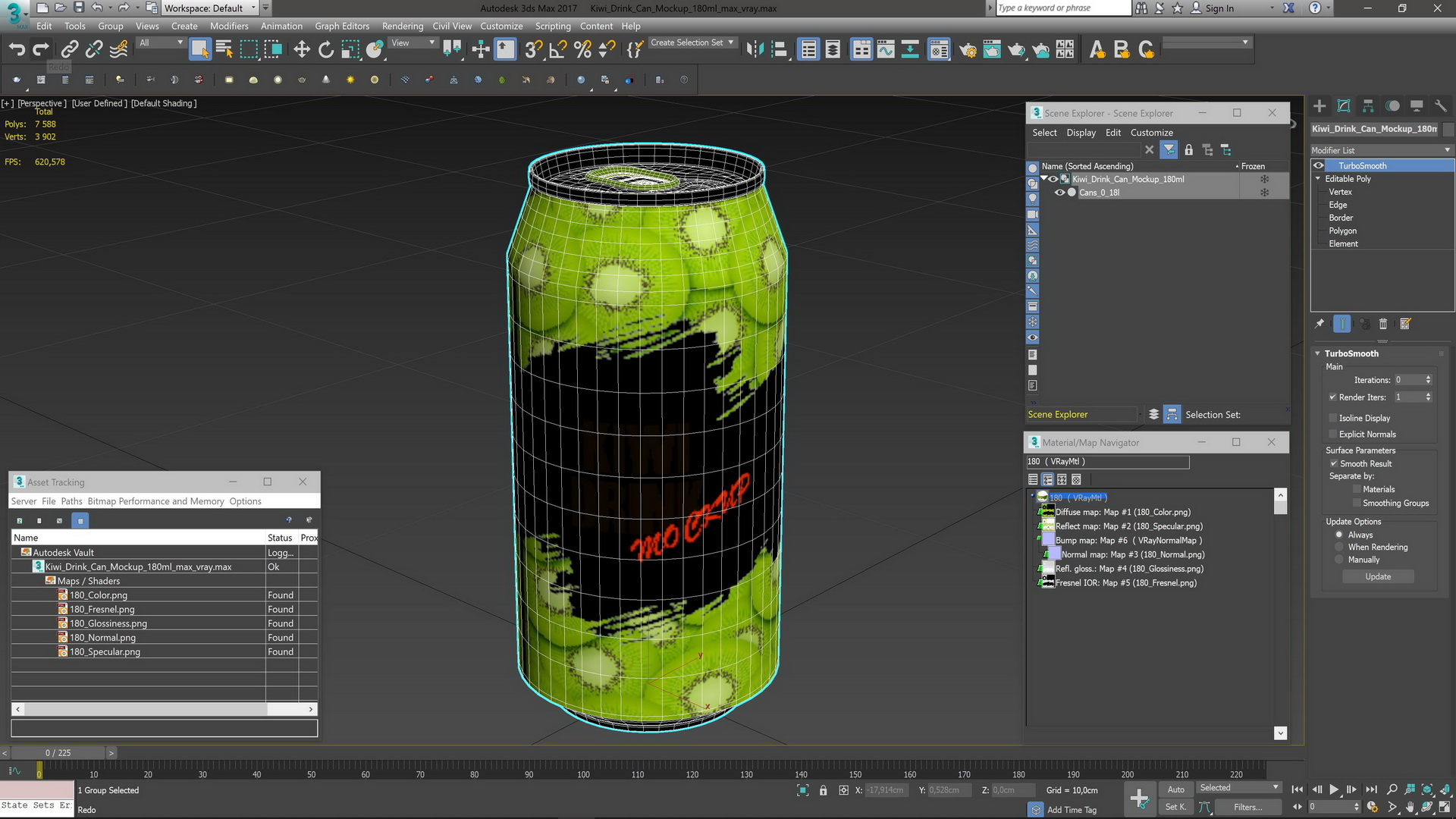This screenshot has height=819, width=1456.
Task: Enable Explicit Normals checkbox
Action: 1332,435
